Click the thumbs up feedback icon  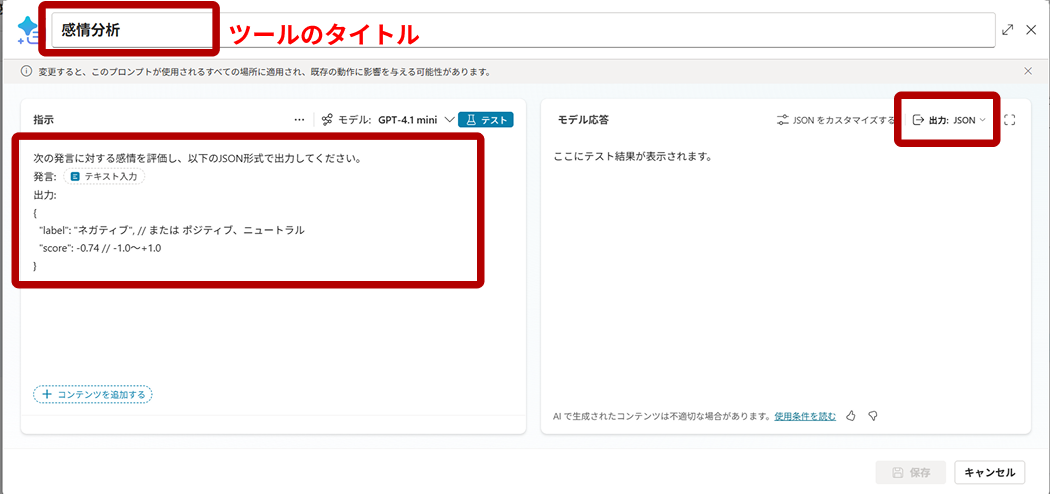851,416
